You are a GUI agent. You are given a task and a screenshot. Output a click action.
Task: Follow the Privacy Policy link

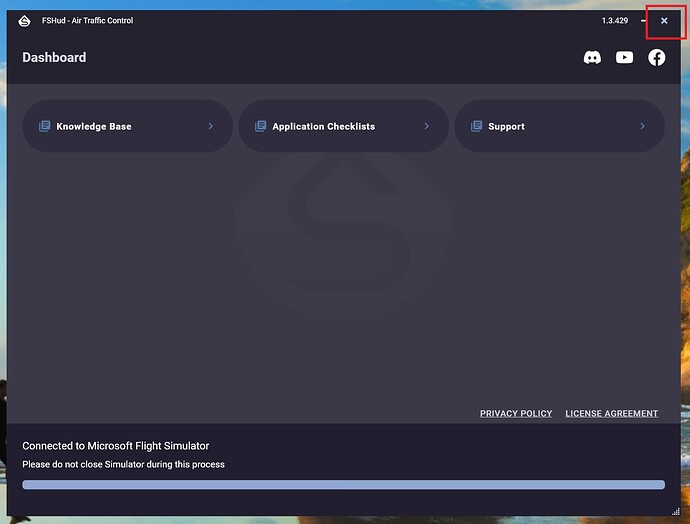(x=515, y=414)
